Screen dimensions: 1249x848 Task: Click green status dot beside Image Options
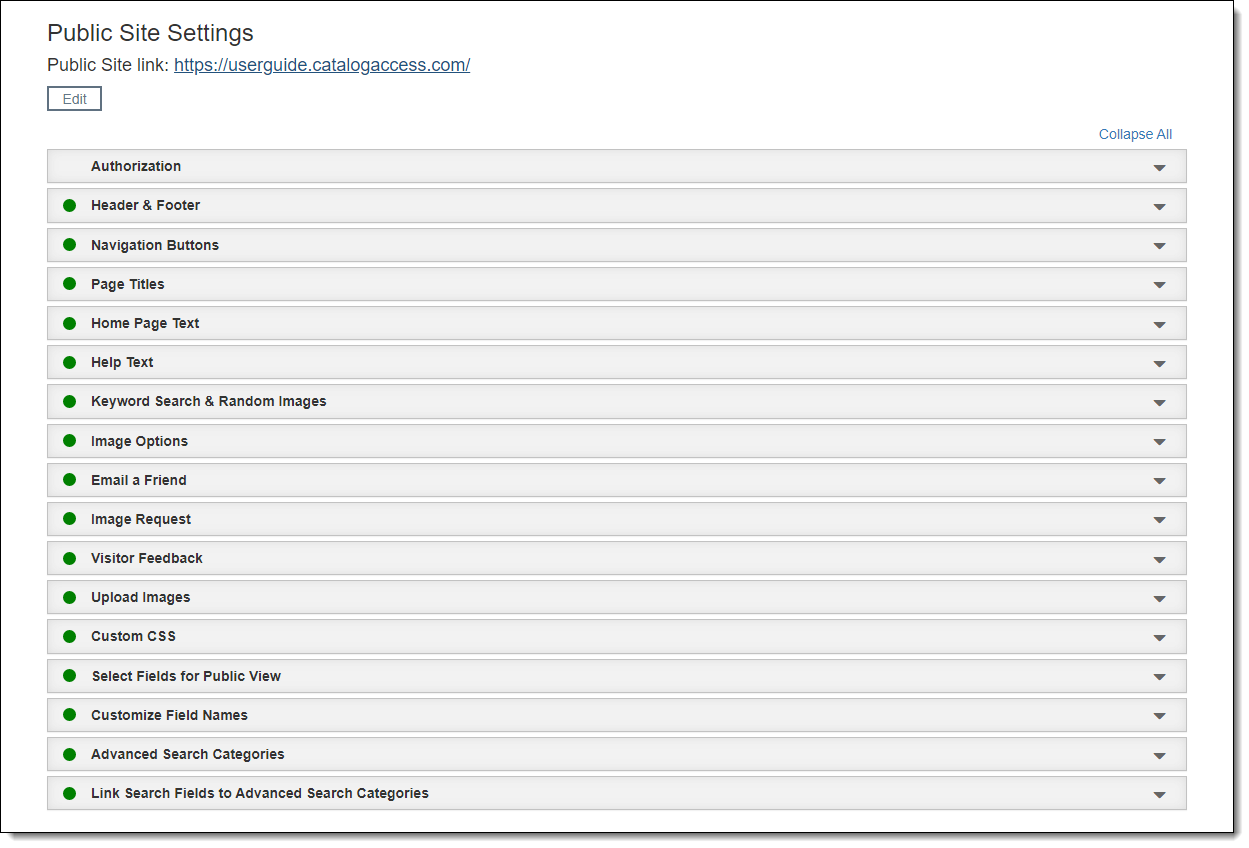pos(70,441)
